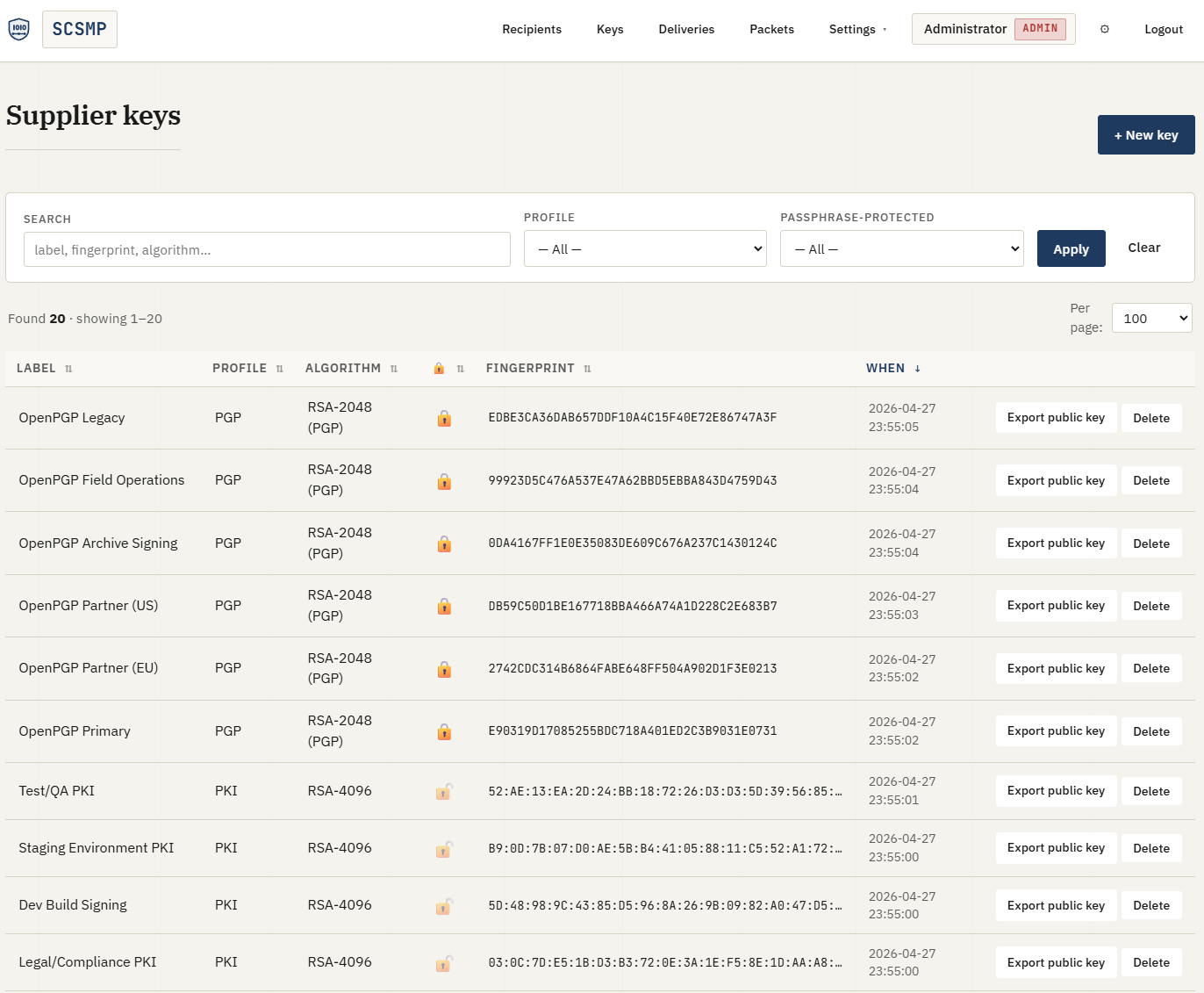1204x993 pixels.
Task: Delete the OpenPGP Archive Signing key
Action: click(x=1151, y=543)
